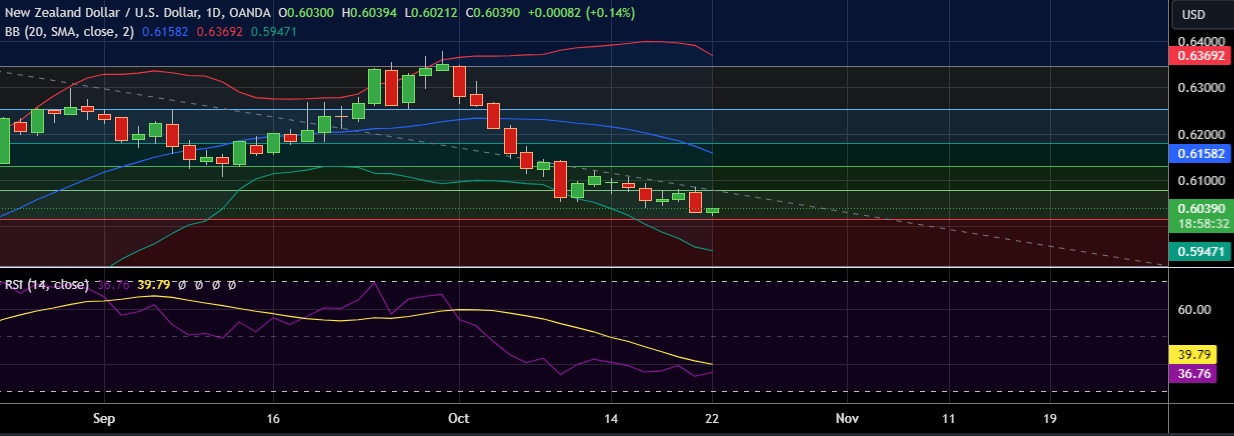Viewport: 1234px width, 436px height.
Task: Click the 60.00 RSI axis label
Action: 1194,310
